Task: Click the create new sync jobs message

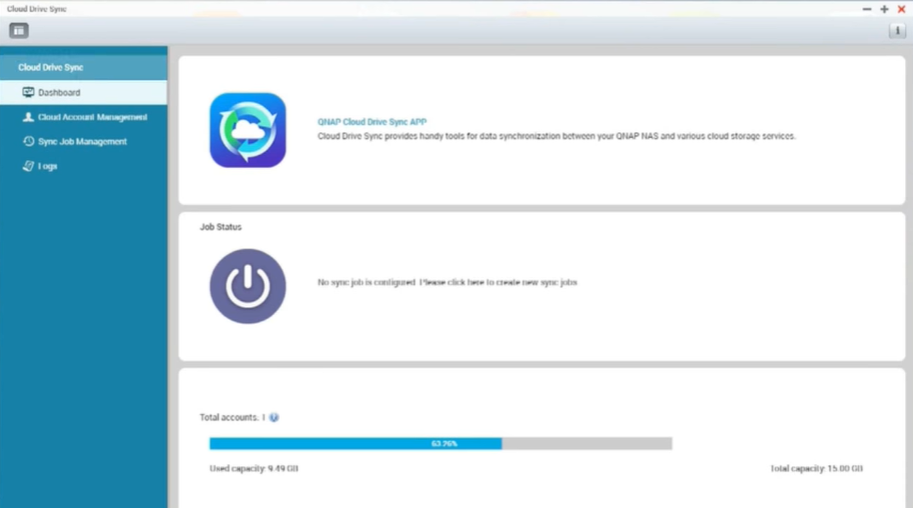Action: [x=447, y=282]
